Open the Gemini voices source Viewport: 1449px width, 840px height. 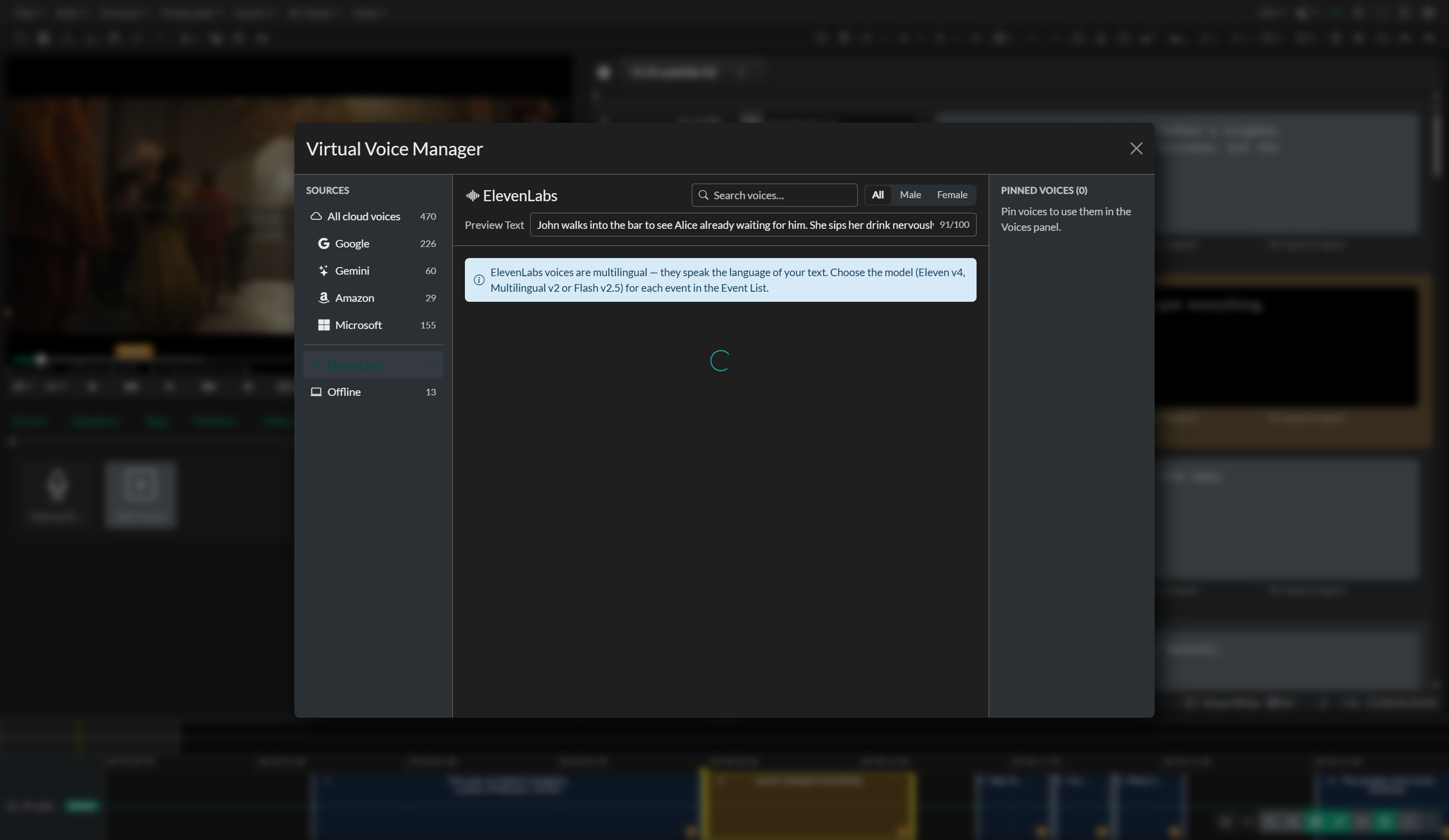pos(373,271)
